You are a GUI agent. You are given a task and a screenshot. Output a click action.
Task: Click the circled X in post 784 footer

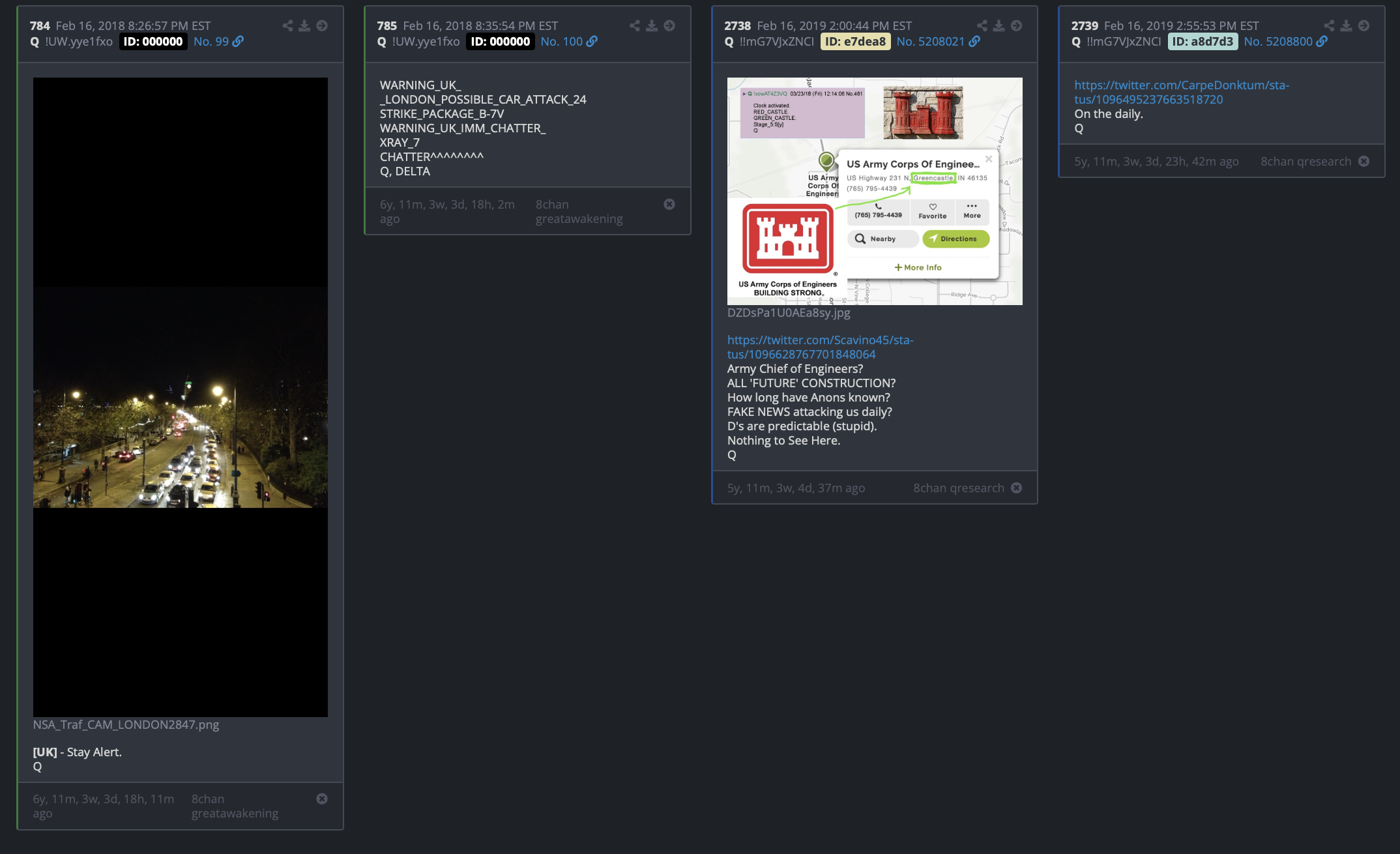point(322,799)
